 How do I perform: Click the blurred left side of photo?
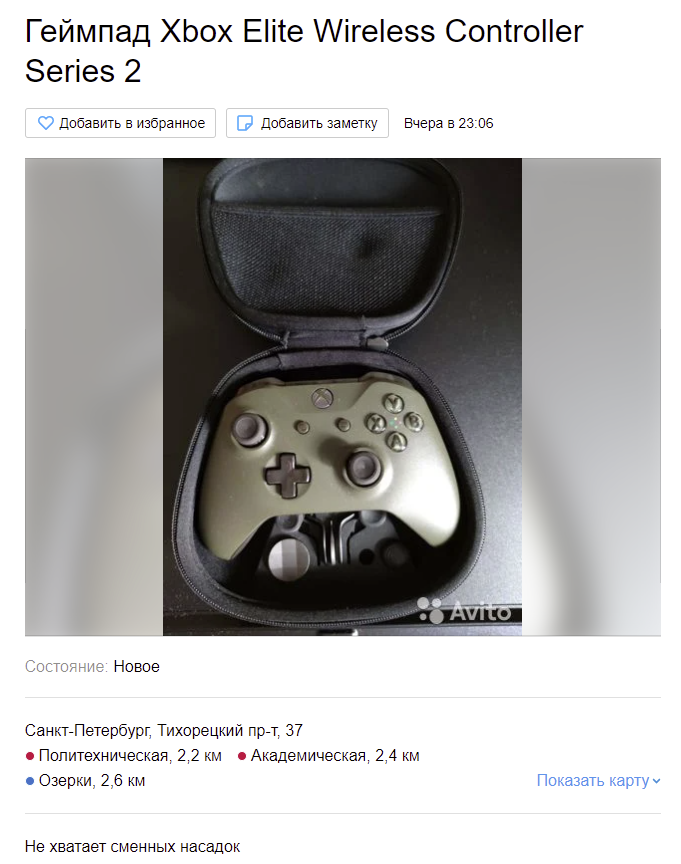(x=94, y=397)
